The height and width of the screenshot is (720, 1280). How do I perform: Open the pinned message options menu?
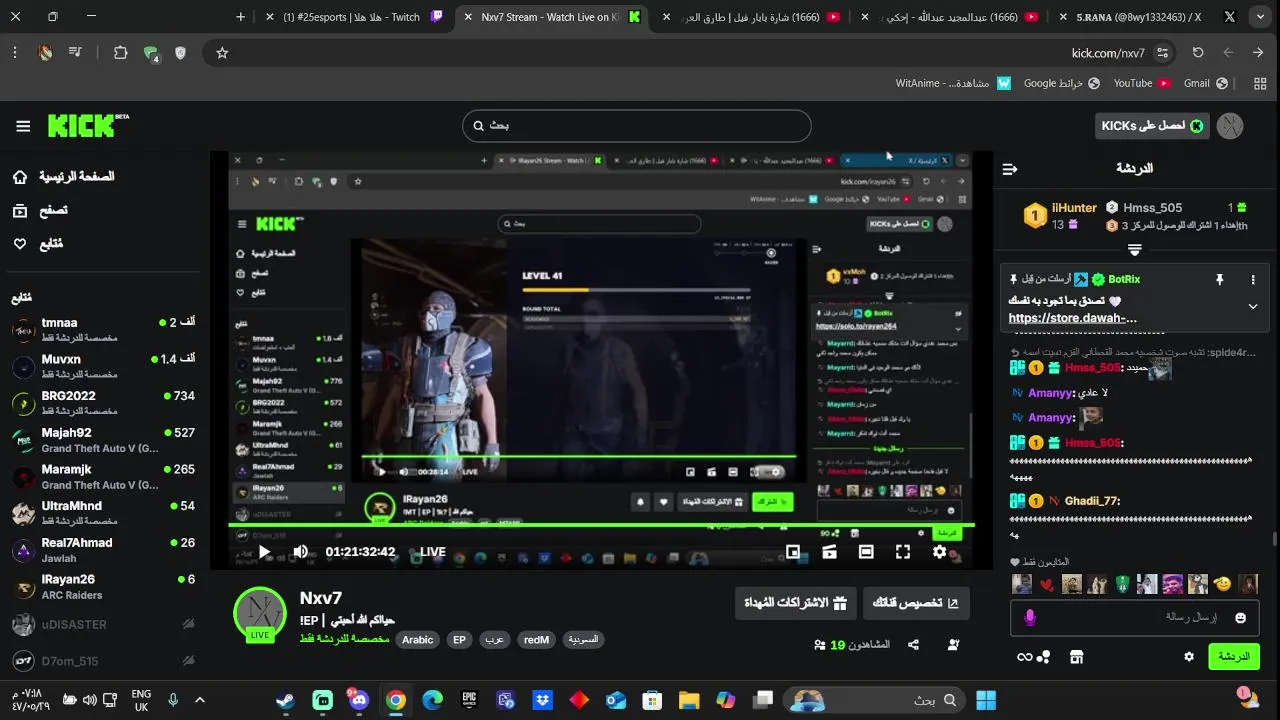(1253, 280)
